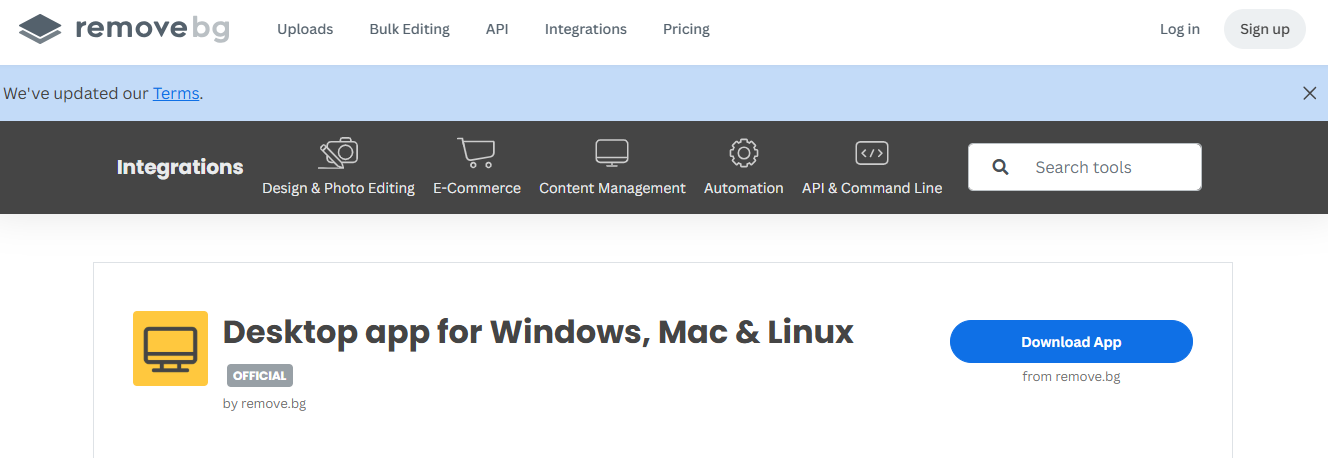
Task: Choose the Content Management monitor icon
Action: coord(612,153)
